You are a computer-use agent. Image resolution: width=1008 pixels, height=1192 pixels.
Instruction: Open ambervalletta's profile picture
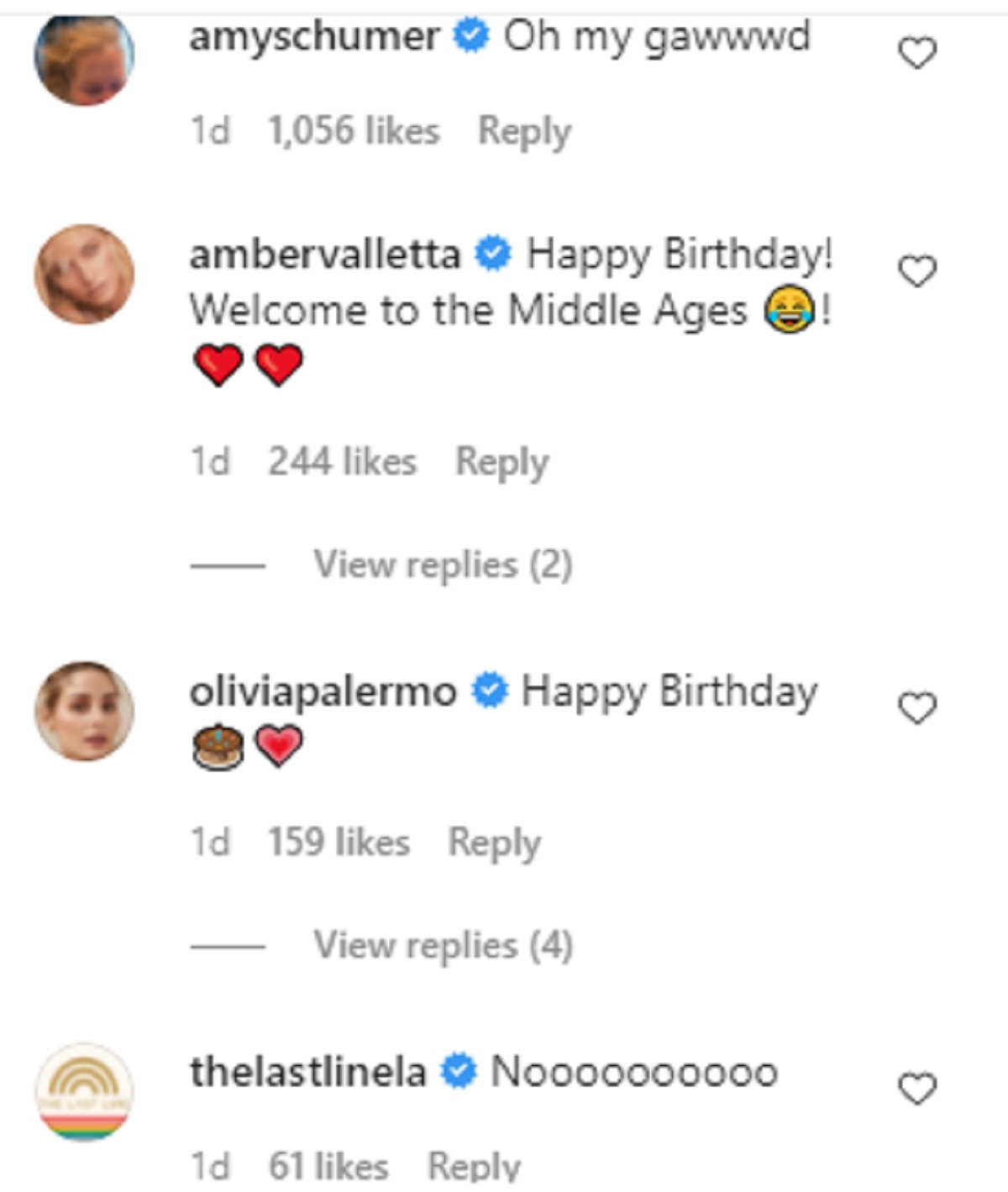(x=84, y=274)
